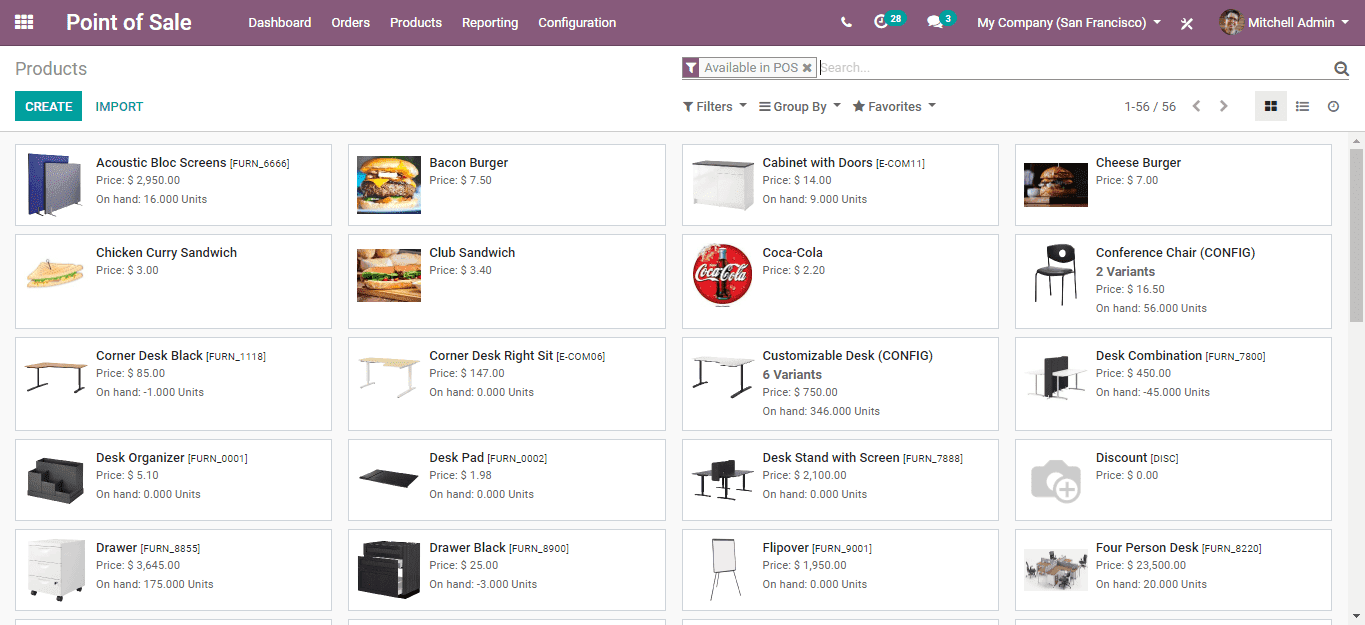Open the Desk Organizer product image
Screen dimensions: 1365x625
coord(55,480)
